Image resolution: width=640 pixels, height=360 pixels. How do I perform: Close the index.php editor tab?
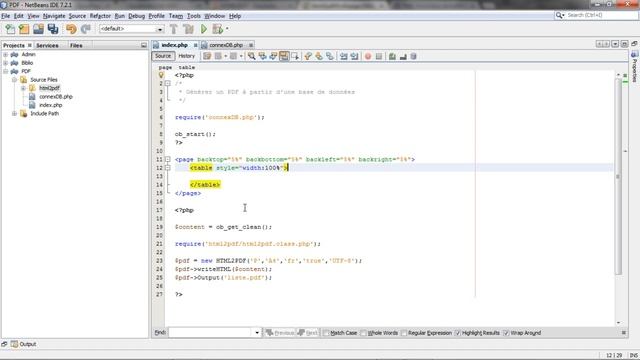(196, 45)
